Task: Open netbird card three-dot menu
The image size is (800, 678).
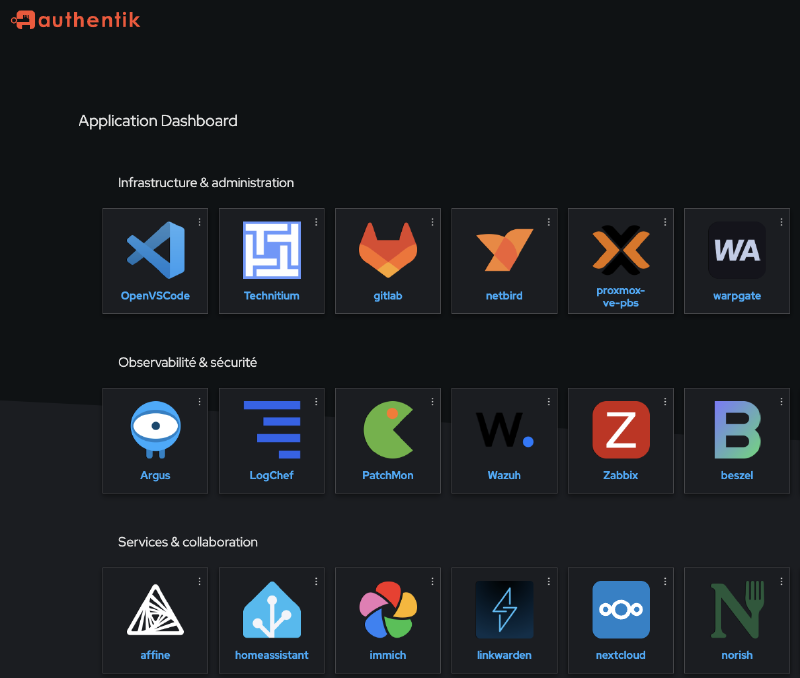Action: 548,222
